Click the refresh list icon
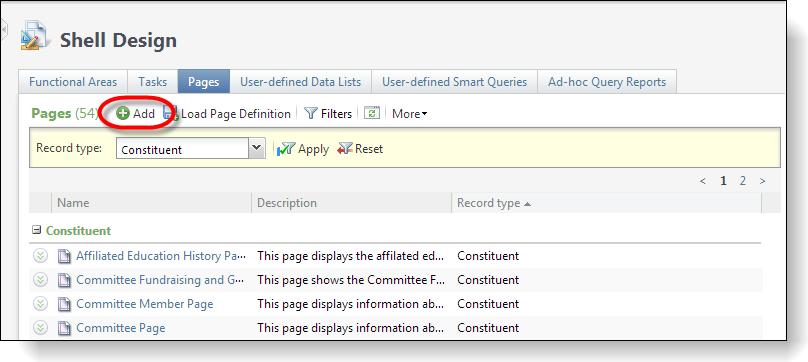The height and width of the screenshot is (362, 808). click(x=372, y=113)
